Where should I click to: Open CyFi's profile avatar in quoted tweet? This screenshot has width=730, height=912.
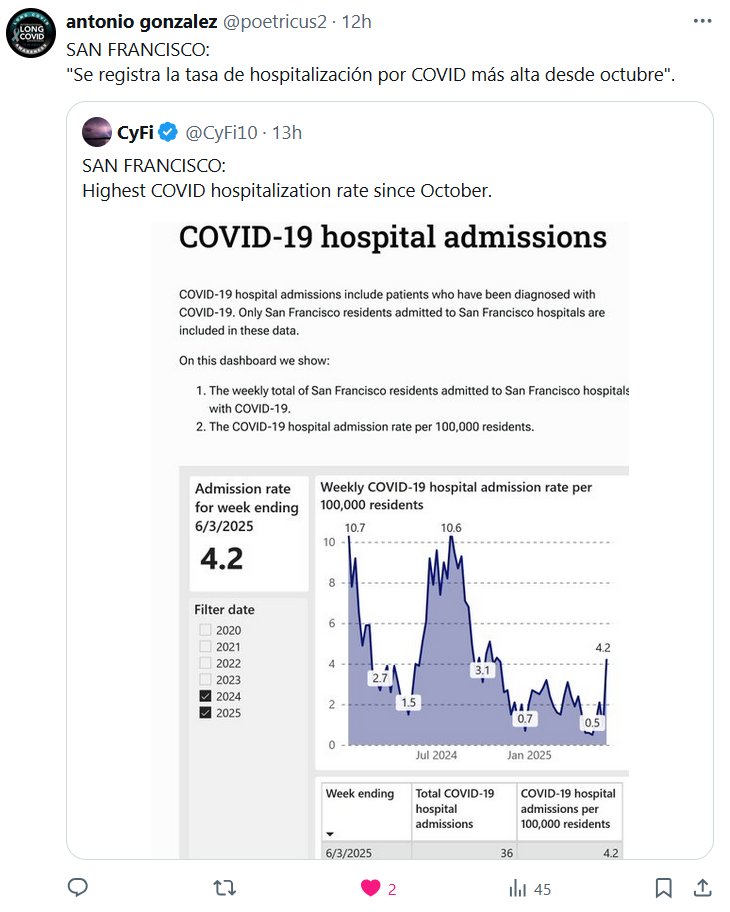pos(97,132)
